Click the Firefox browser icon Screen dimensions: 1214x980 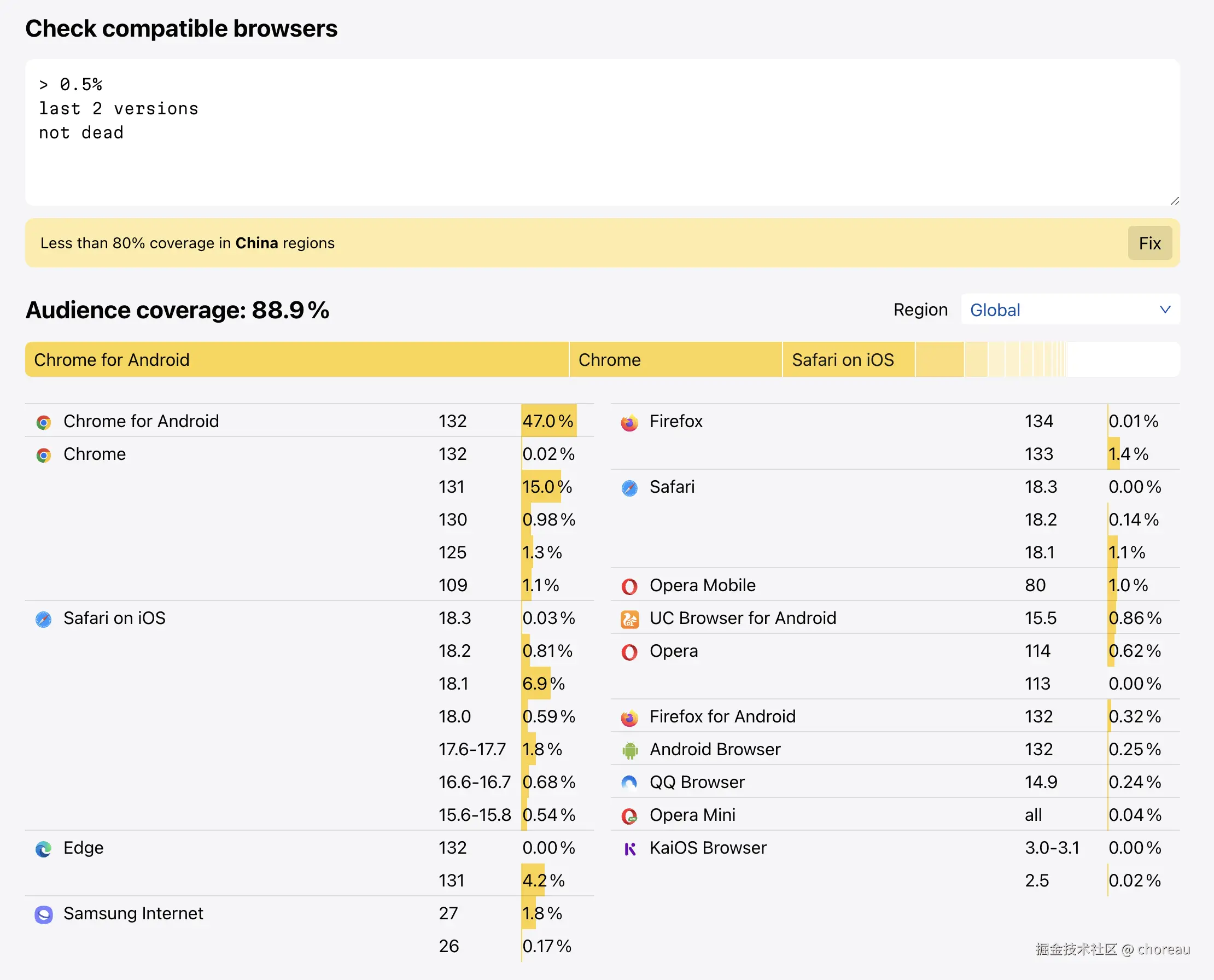pyautogui.click(x=629, y=422)
